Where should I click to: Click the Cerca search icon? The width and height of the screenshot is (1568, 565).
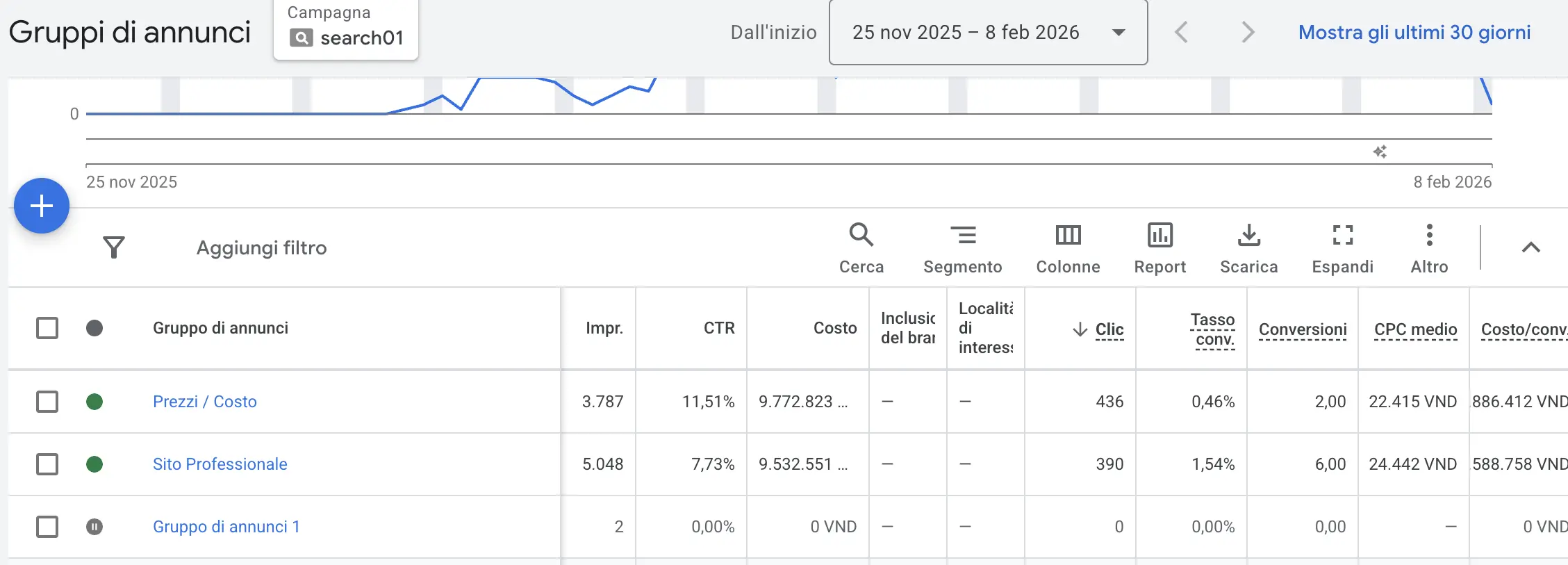coord(861,236)
